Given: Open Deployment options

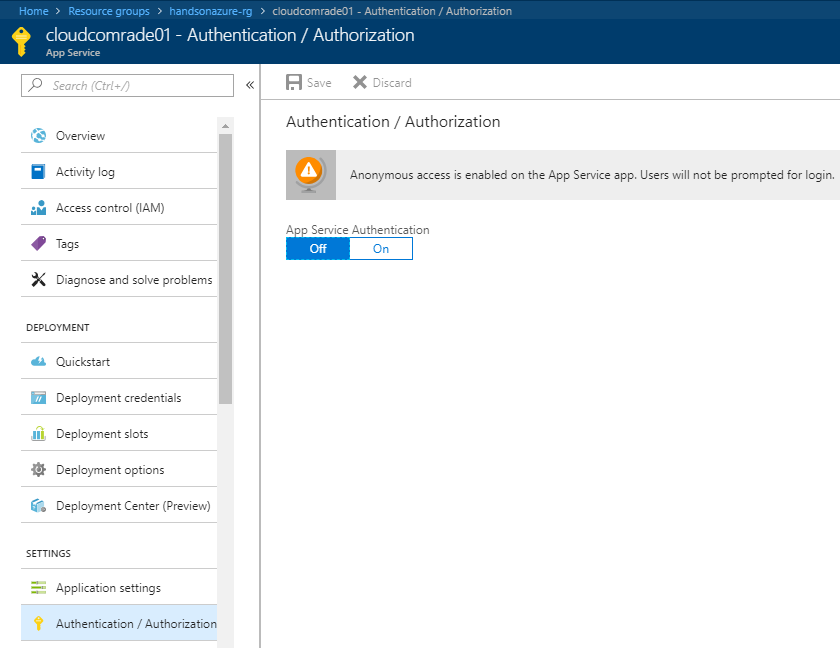Looking at the screenshot, I should (119, 469).
